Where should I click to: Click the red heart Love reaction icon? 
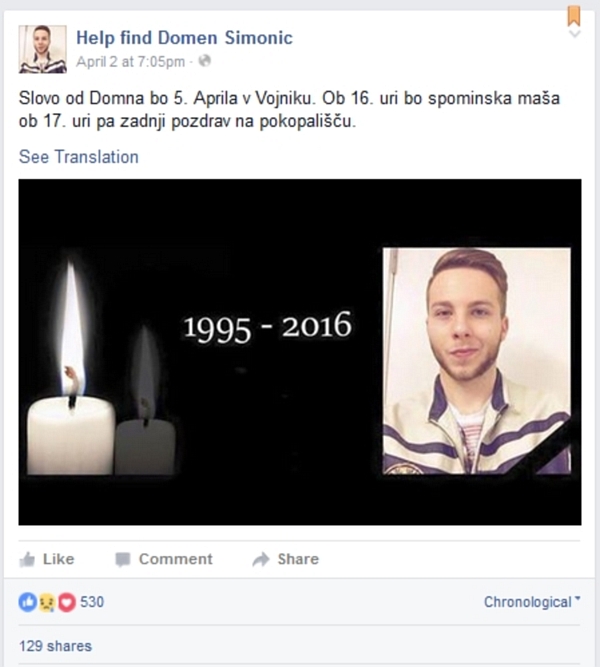[x=67, y=602]
